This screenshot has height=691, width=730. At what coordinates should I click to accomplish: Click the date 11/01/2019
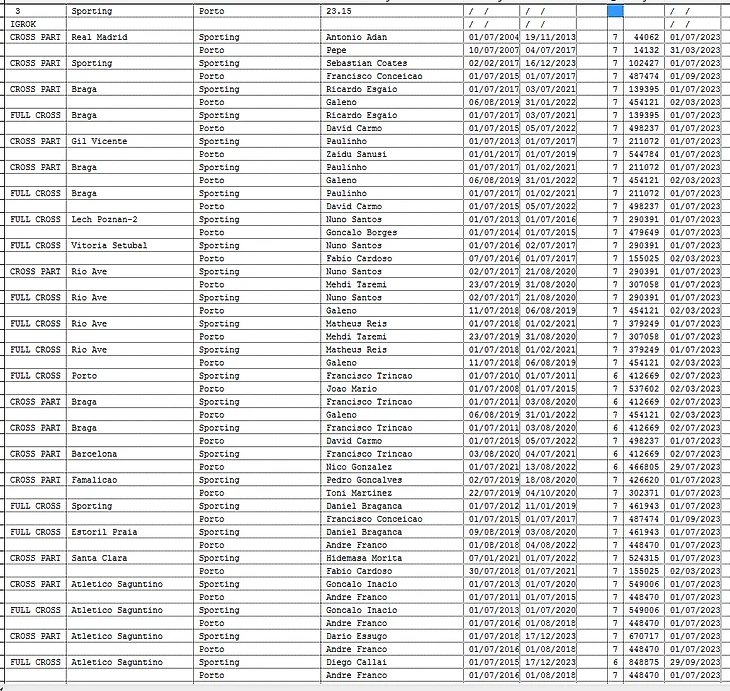click(550, 507)
